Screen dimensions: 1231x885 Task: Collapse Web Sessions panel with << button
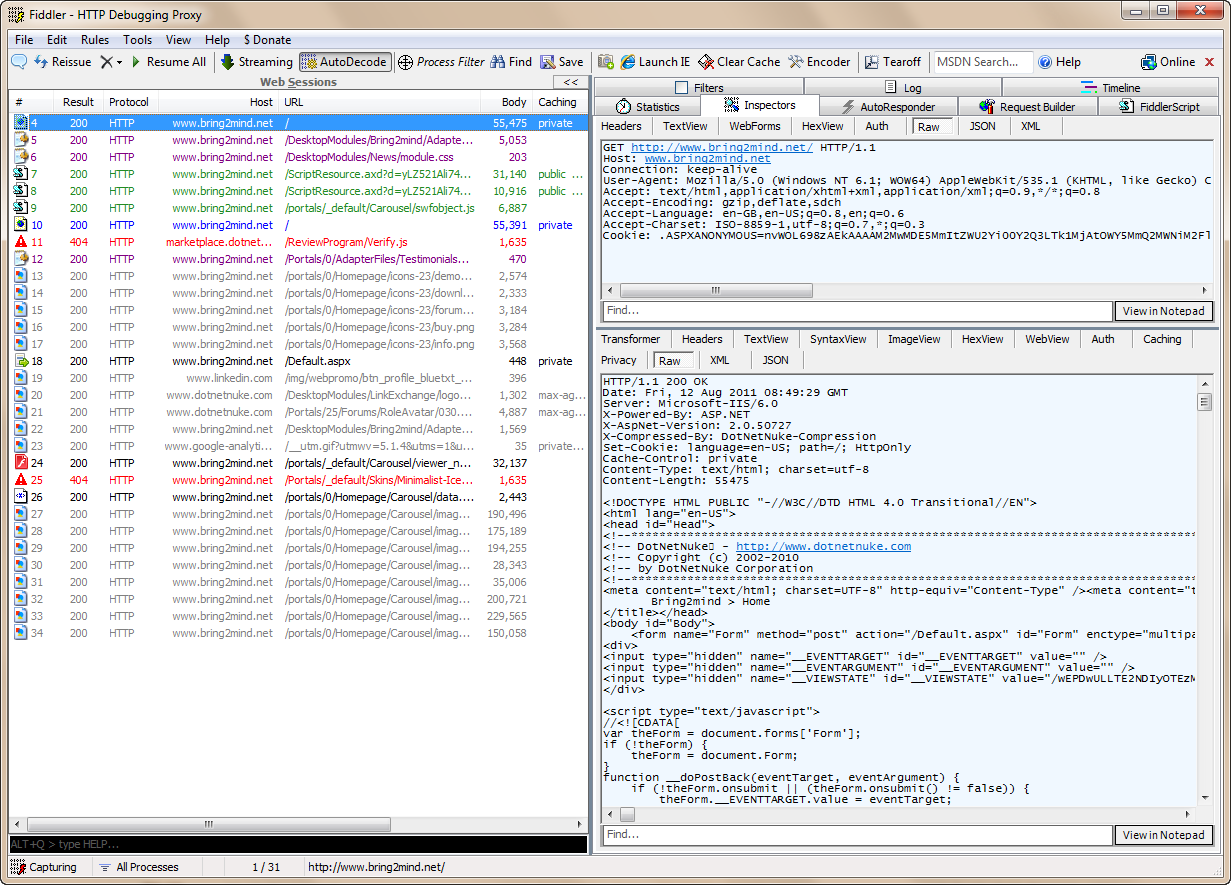pos(571,82)
